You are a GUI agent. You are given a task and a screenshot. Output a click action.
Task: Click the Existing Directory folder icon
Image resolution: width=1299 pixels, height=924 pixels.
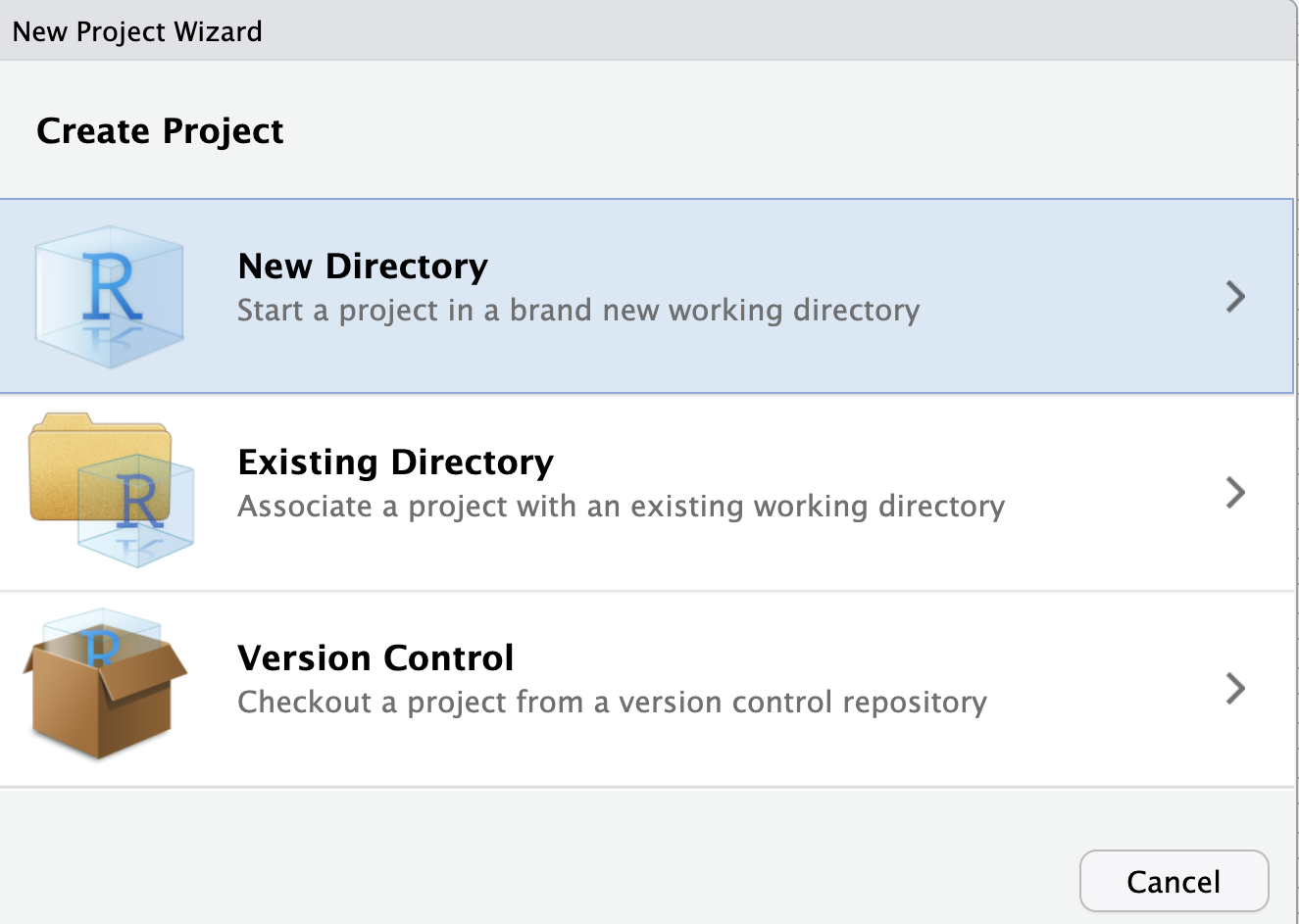coord(111,490)
